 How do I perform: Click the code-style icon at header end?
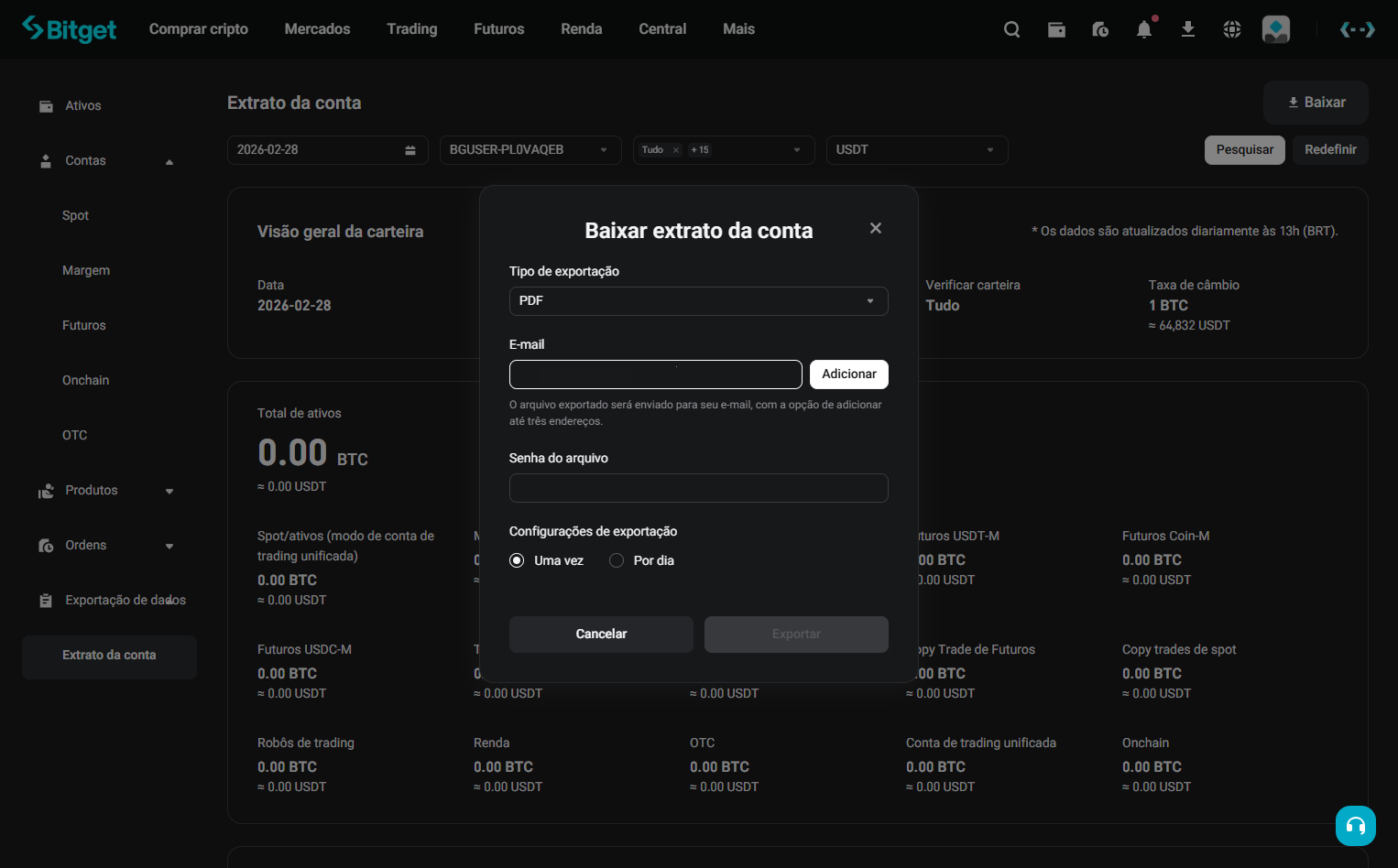pos(1357,29)
